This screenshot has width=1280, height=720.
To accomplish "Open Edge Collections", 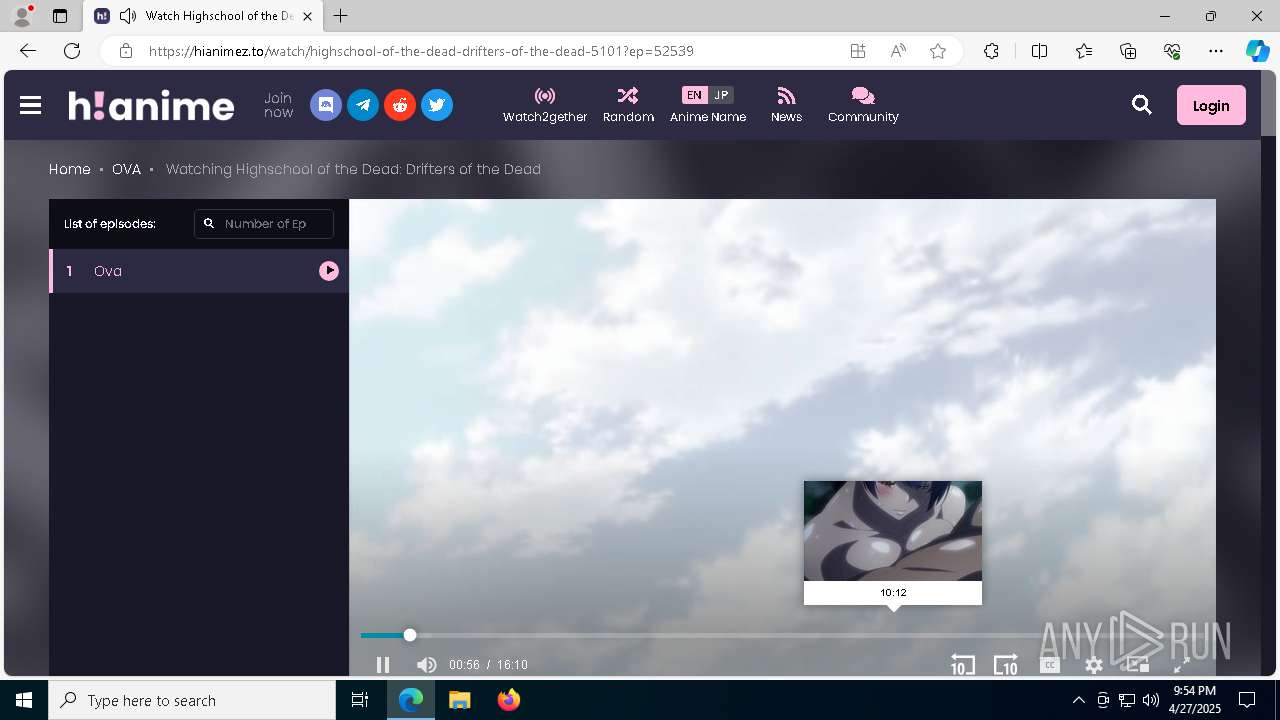I will pyautogui.click(x=1128, y=51).
